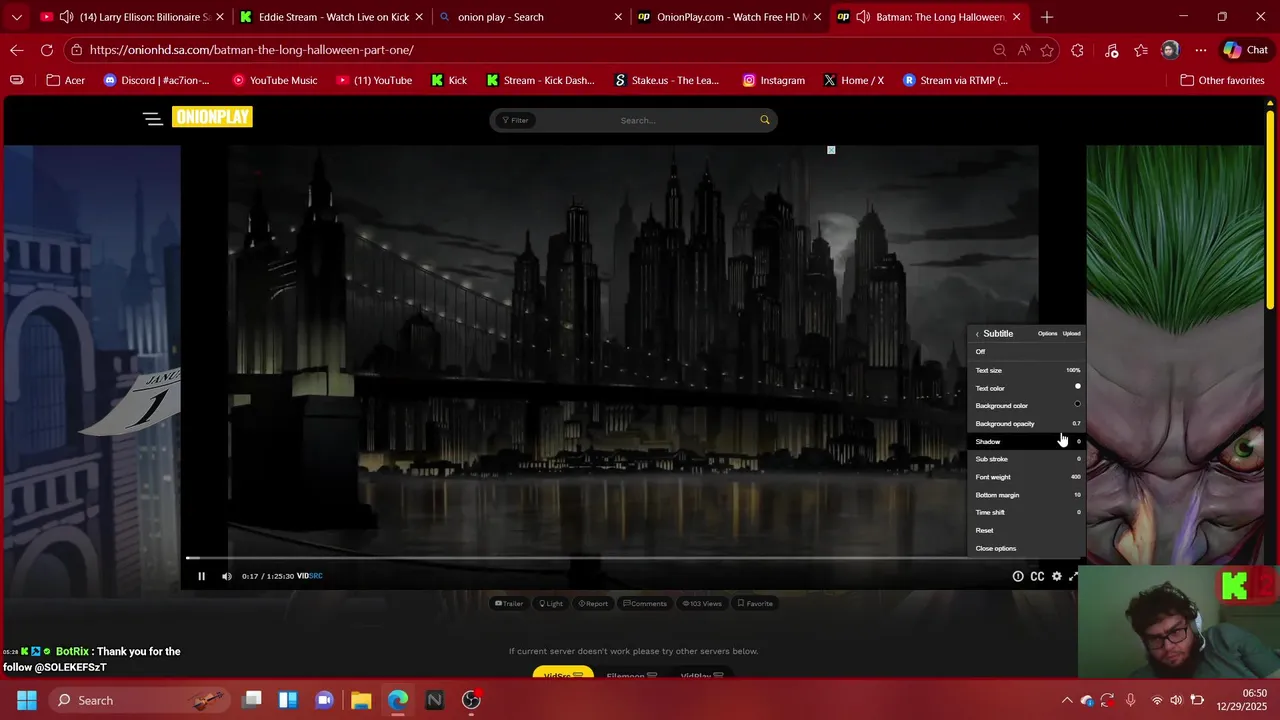Adjust subtitle Font weight 400
Screen dimensions: 1280x720
point(1027,477)
